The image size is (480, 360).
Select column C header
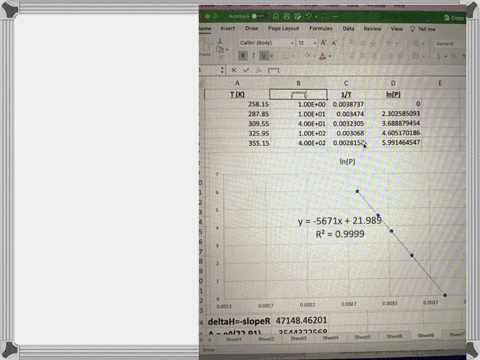346,83
